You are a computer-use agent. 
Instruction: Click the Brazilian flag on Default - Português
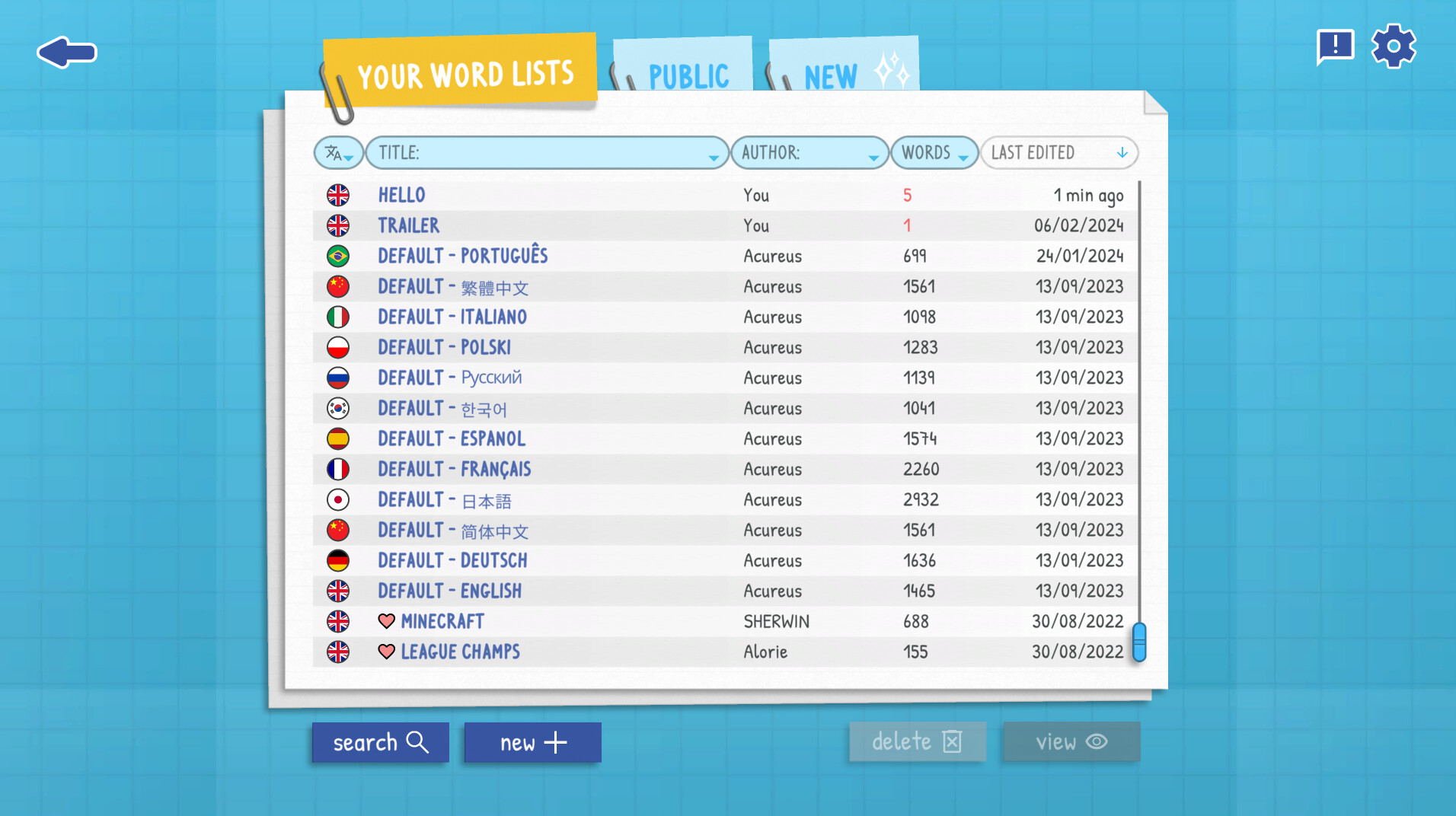[x=339, y=256]
